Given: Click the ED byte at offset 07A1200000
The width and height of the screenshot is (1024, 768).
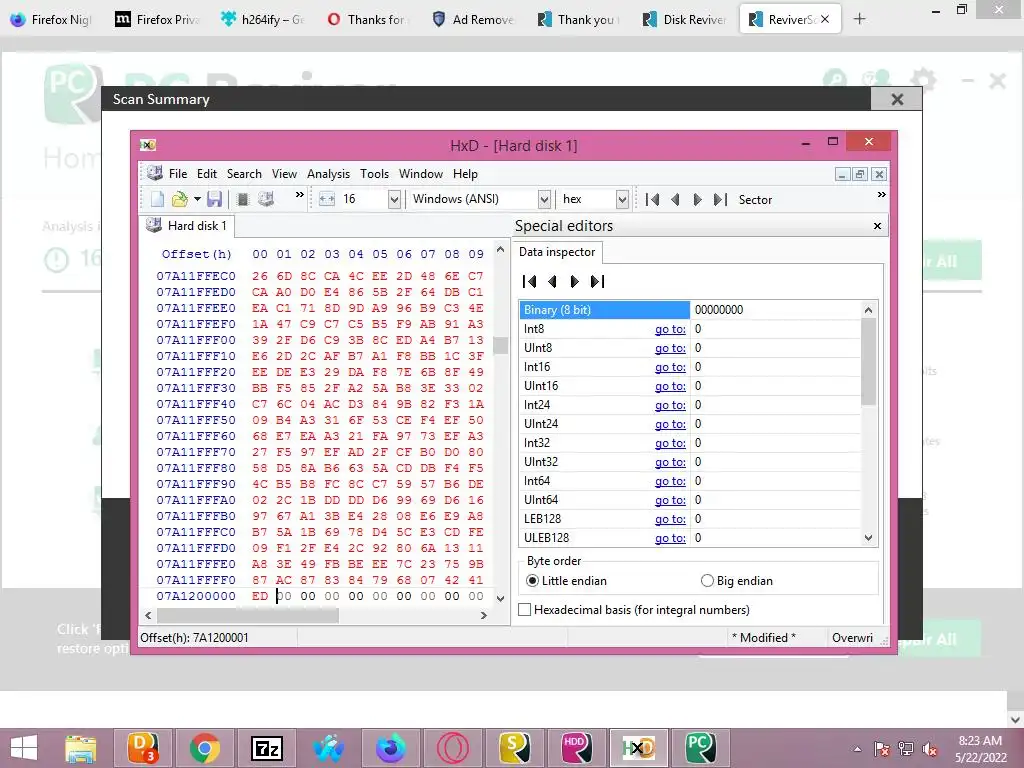Looking at the screenshot, I should point(260,596).
